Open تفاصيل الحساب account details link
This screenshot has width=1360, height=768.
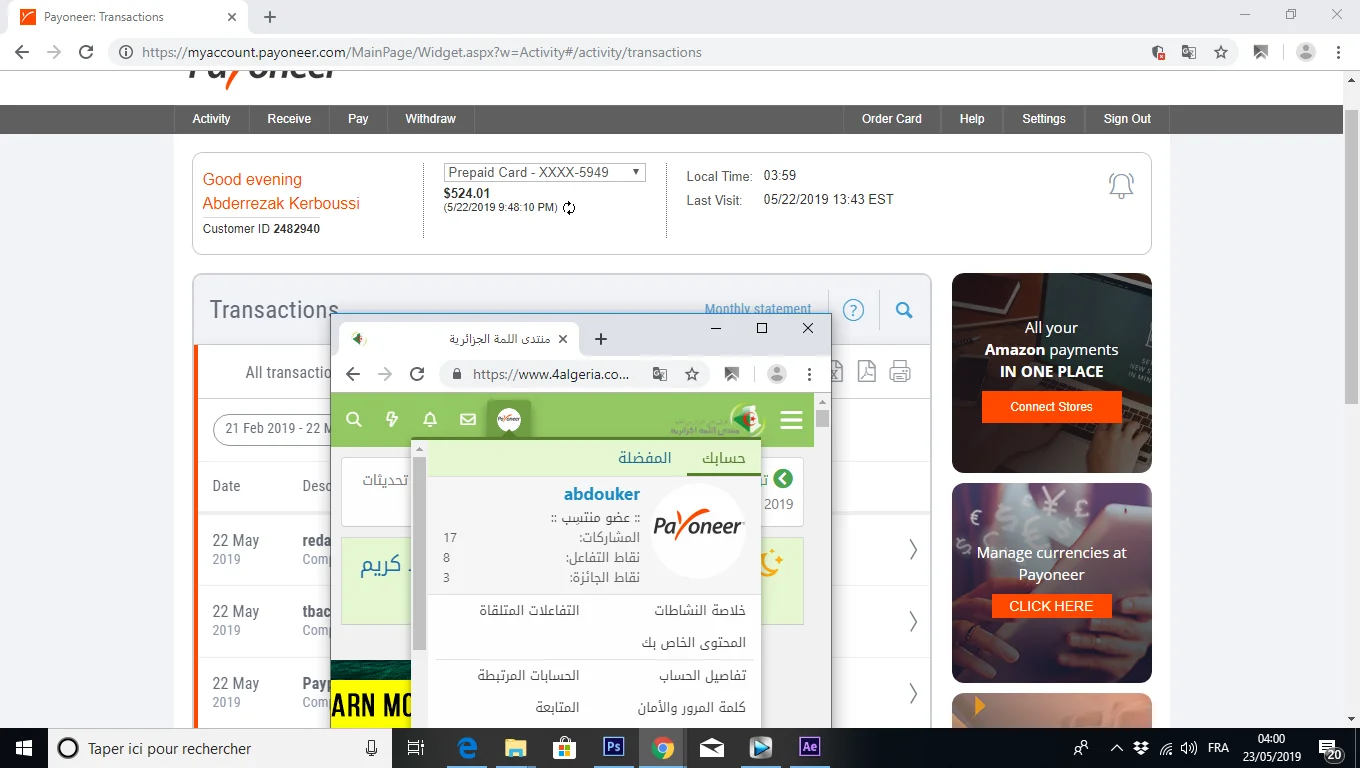pos(702,675)
